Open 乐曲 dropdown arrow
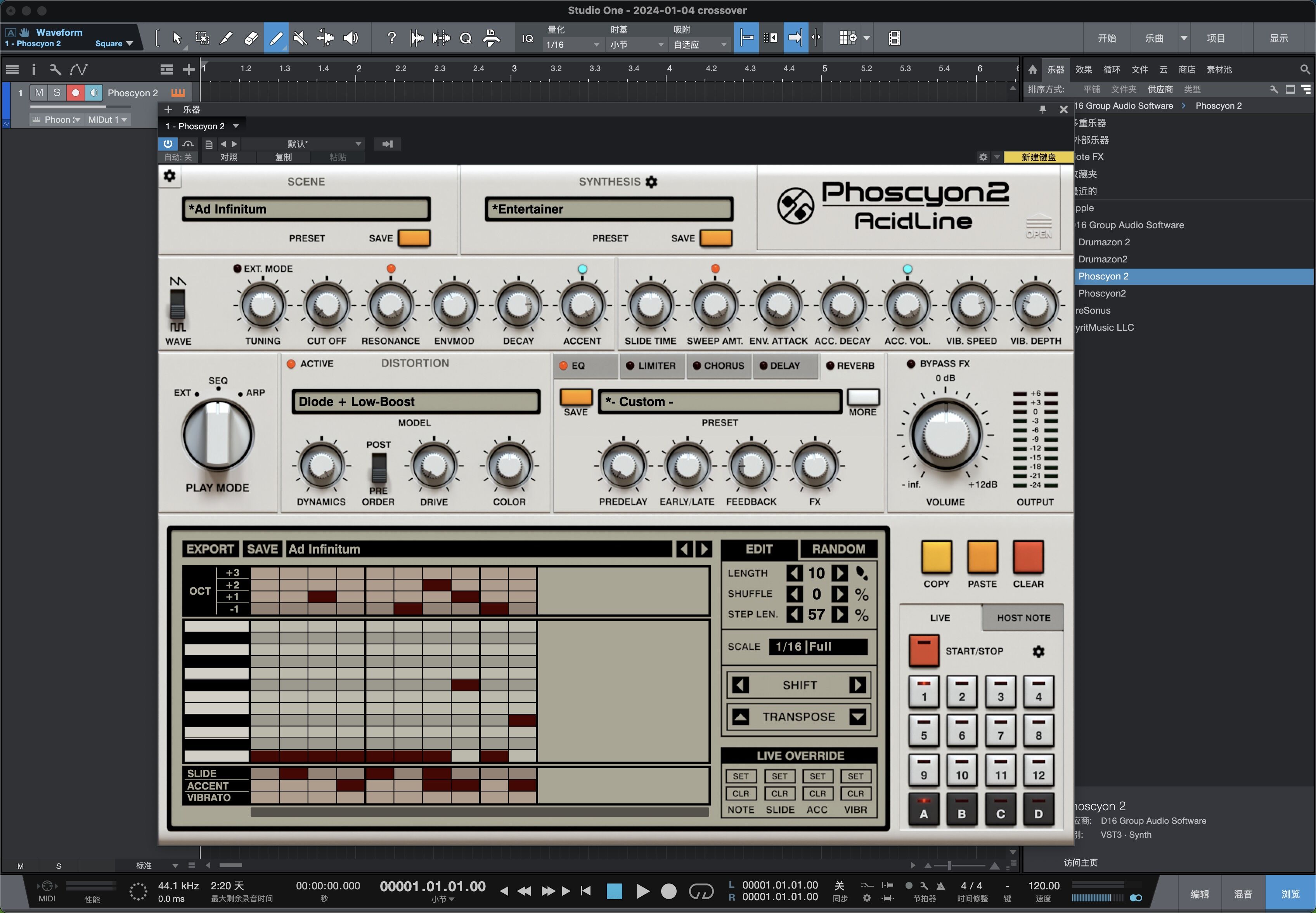The height and width of the screenshot is (913, 1316). pyautogui.click(x=1184, y=38)
